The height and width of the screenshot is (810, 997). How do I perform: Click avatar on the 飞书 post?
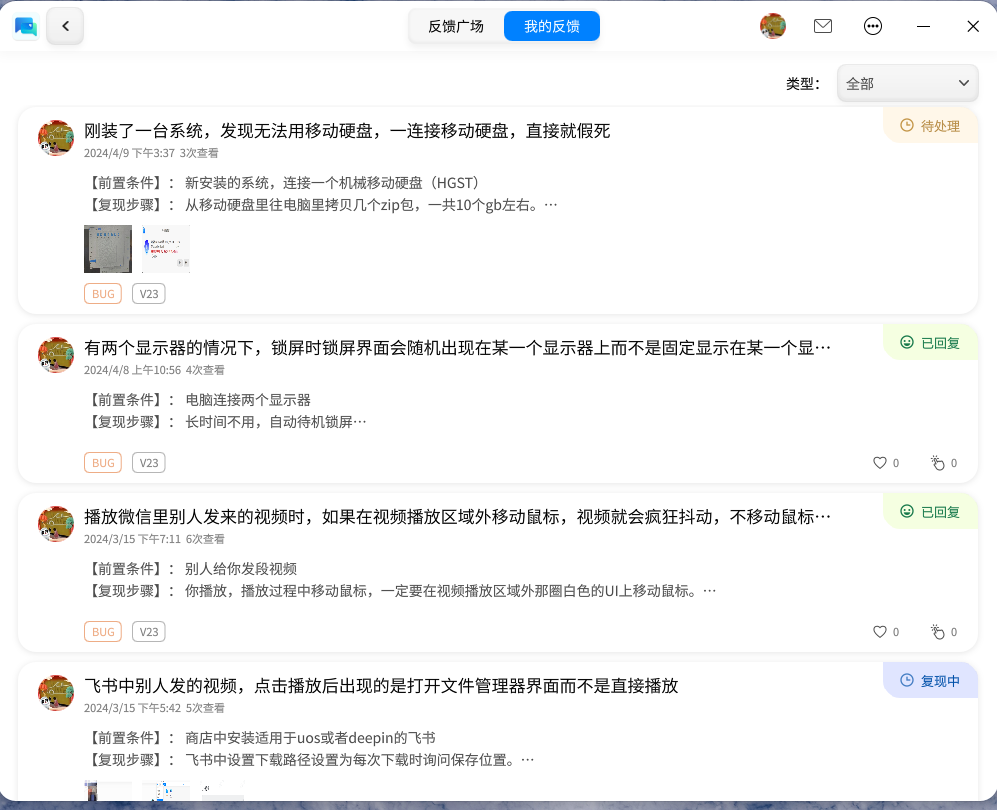pos(56,693)
